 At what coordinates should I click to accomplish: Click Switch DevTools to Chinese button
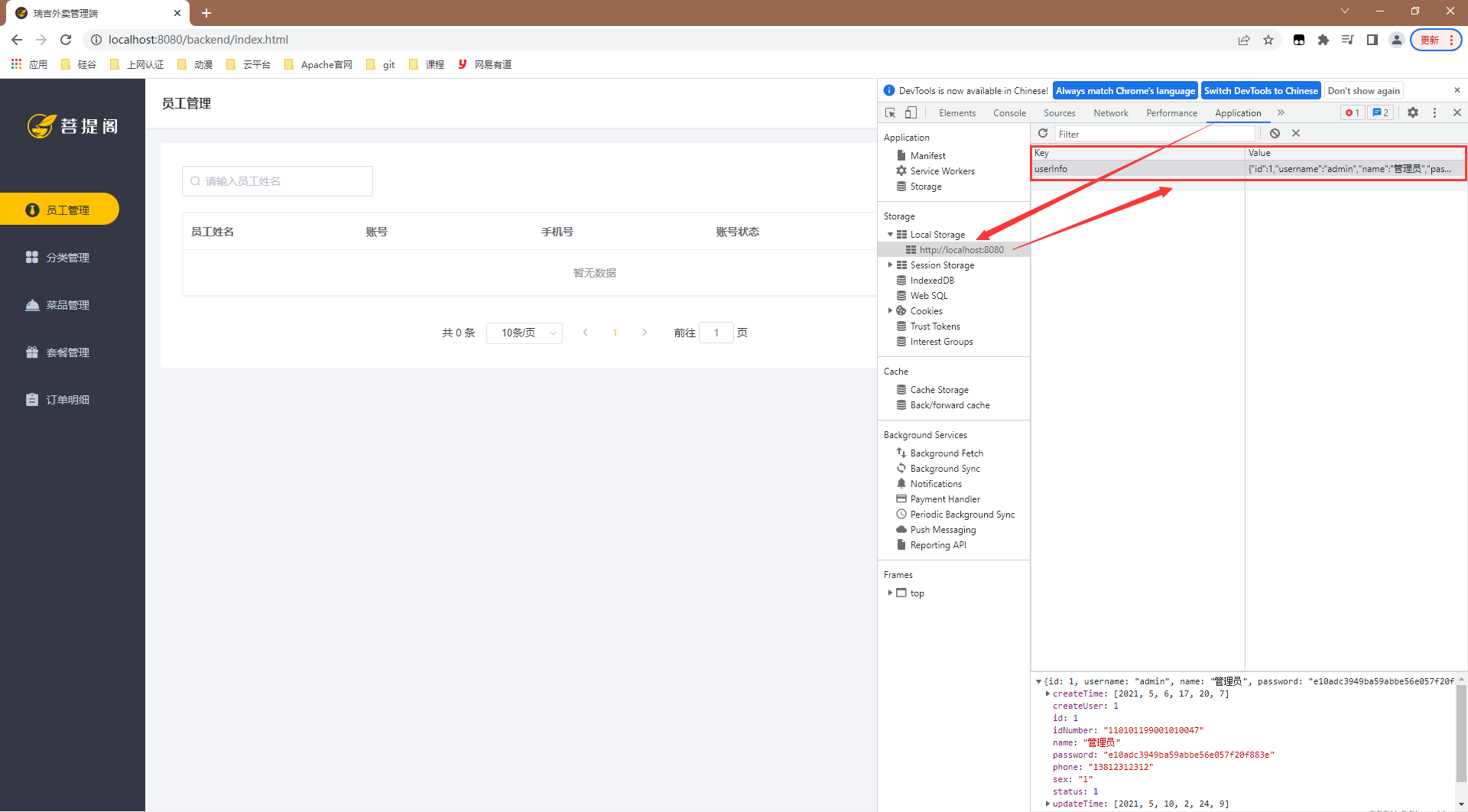click(1261, 90)
